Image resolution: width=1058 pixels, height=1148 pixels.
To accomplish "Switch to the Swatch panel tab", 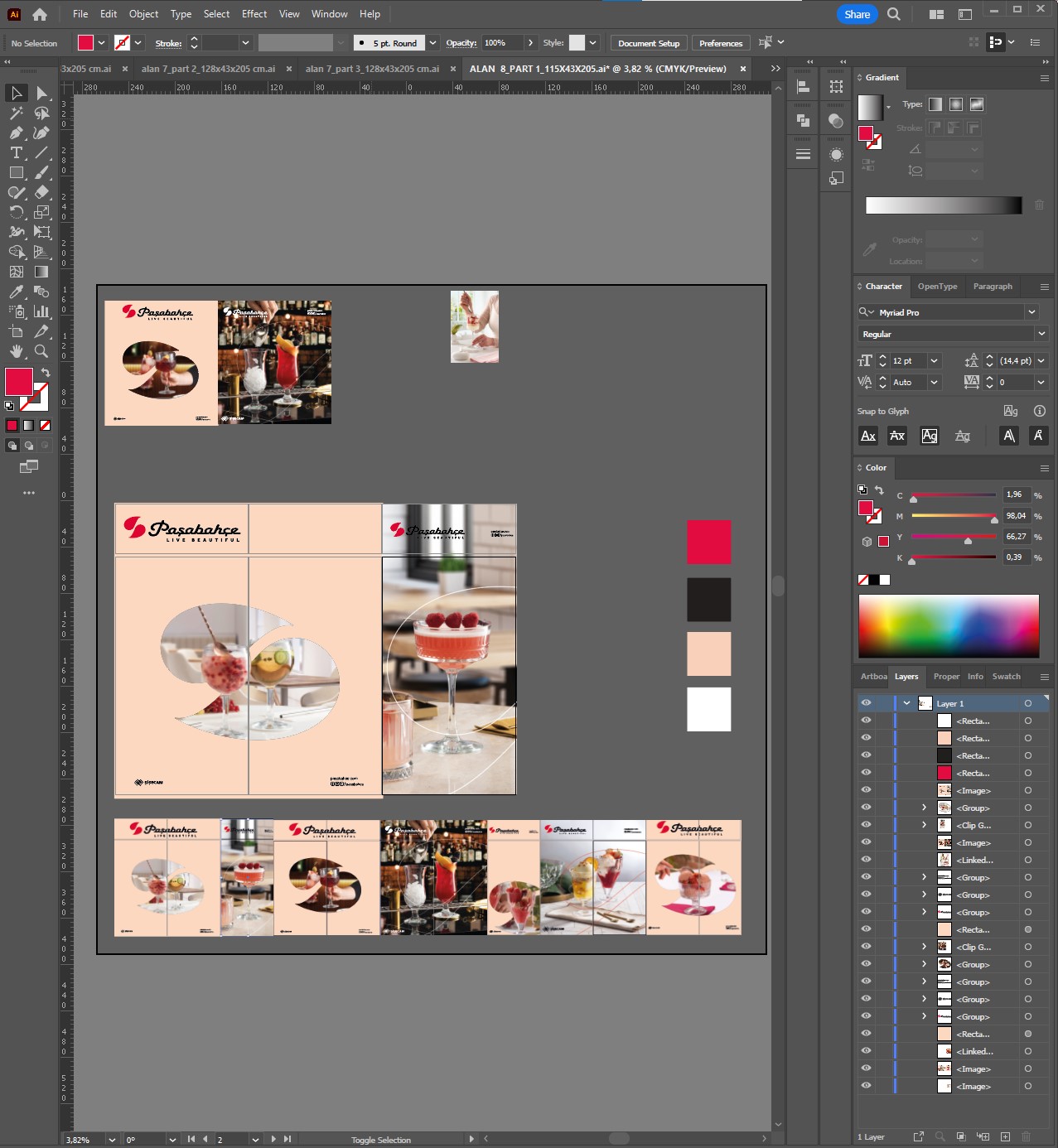I will click(1006, 677).
